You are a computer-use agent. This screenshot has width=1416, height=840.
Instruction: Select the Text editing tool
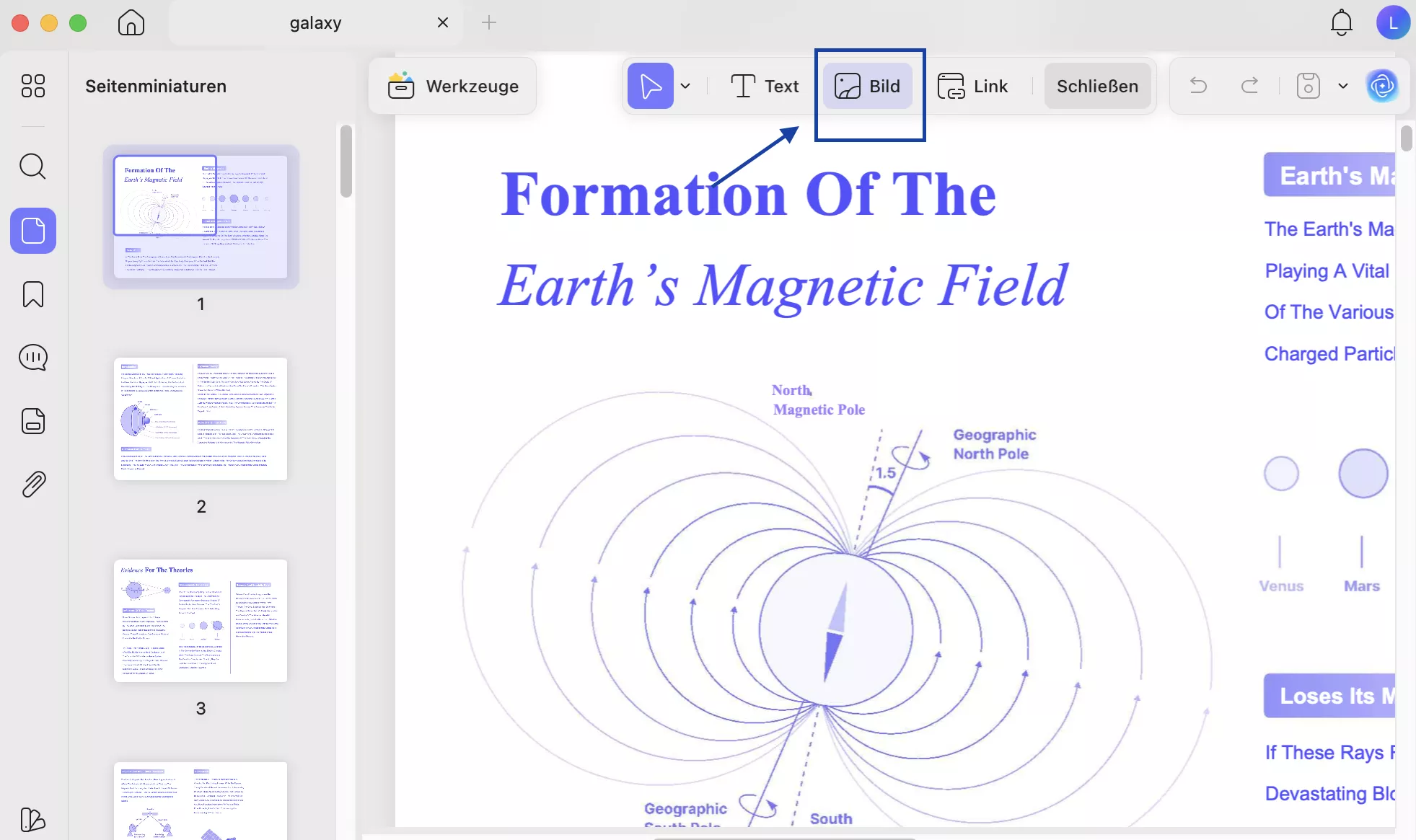pyautogui.click(x=765, y=86)
